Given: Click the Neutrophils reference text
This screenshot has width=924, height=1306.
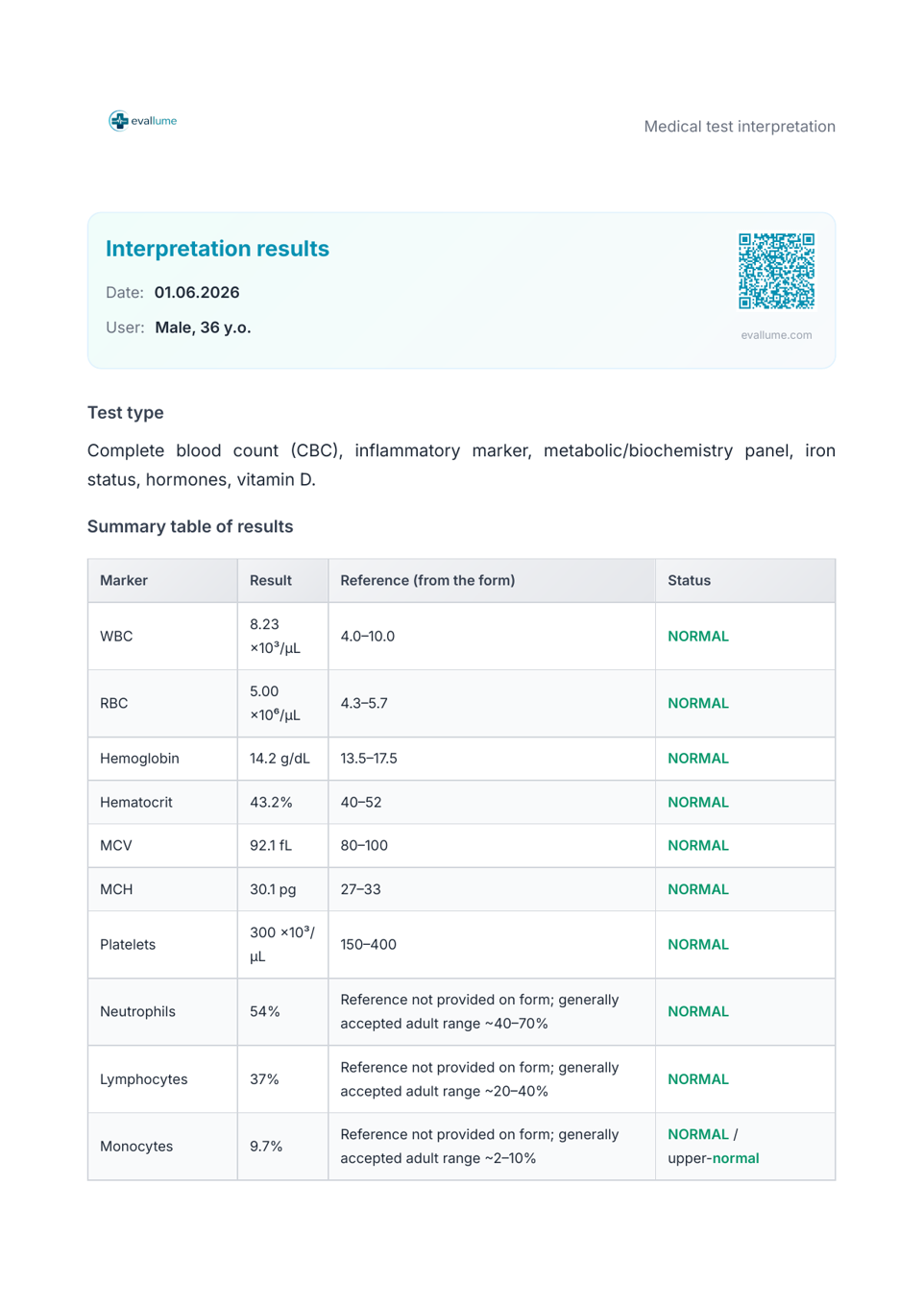Looking at the screenshot, I should pyautogui.click(x=479, y=1012).
